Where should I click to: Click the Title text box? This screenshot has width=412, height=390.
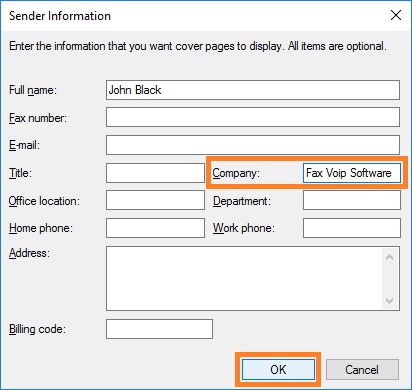click(x=155, y=173)
